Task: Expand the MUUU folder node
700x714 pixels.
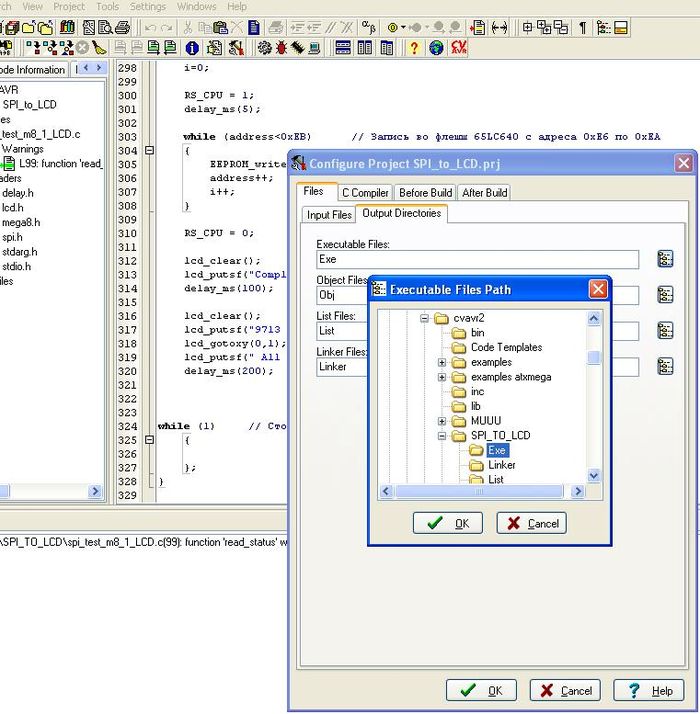Action: tap(441, 421)
